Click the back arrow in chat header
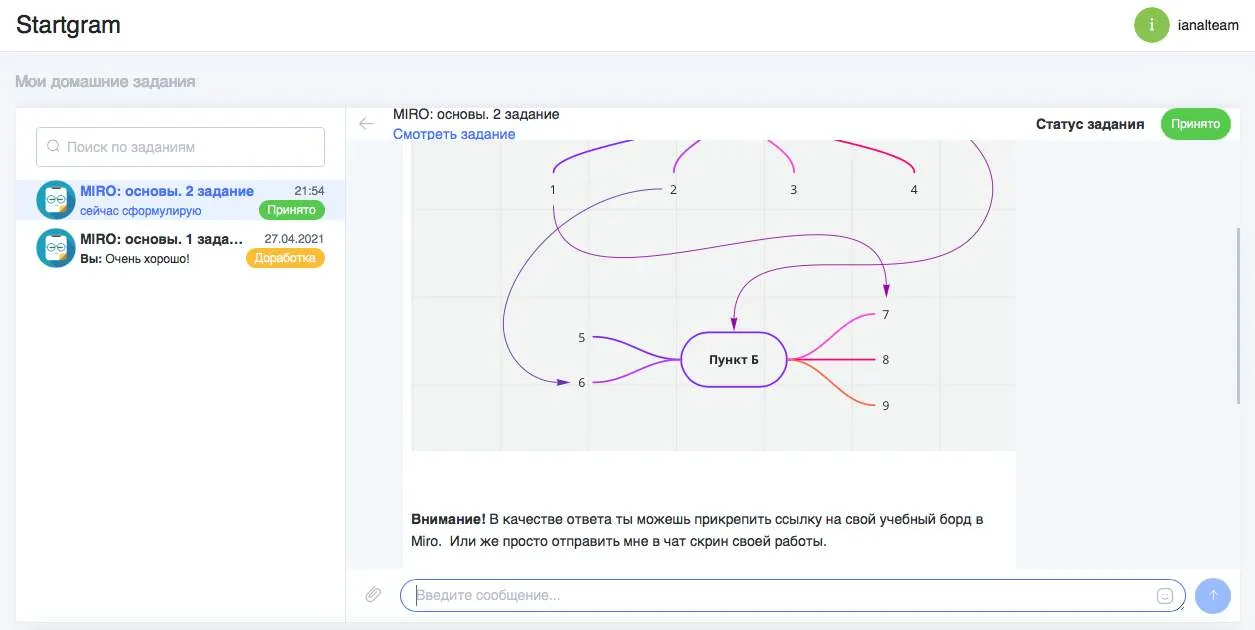Screen dimensions: 1255x630 click(367, 124)
